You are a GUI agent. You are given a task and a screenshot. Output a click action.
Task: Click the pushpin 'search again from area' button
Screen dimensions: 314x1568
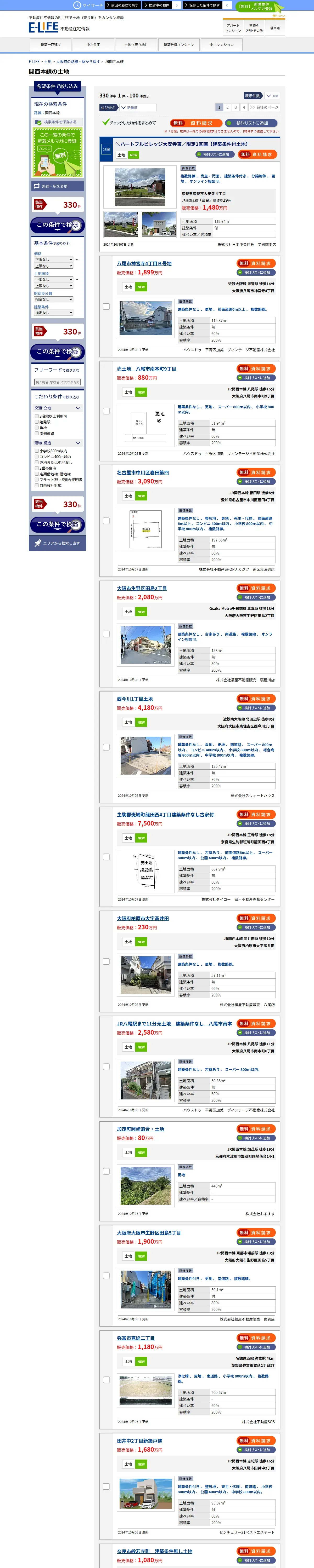57,543
